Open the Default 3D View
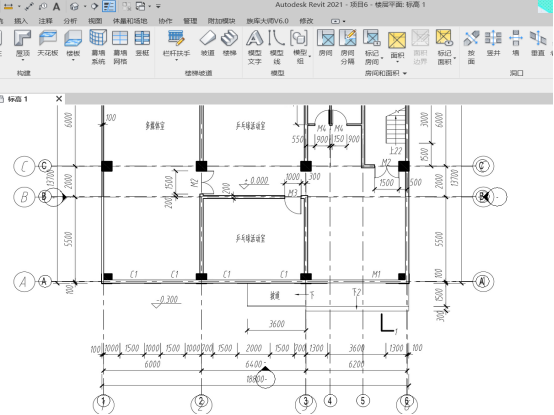Screen dimensions: 554x415 [x=74, y=6]
